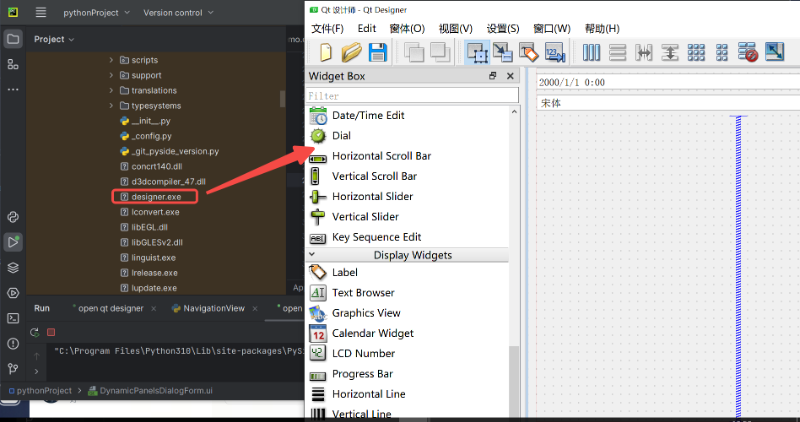This screenshot has height=422, width=800.
Task: Switch to Edit Tab Order mode
Action: (553, 52)
